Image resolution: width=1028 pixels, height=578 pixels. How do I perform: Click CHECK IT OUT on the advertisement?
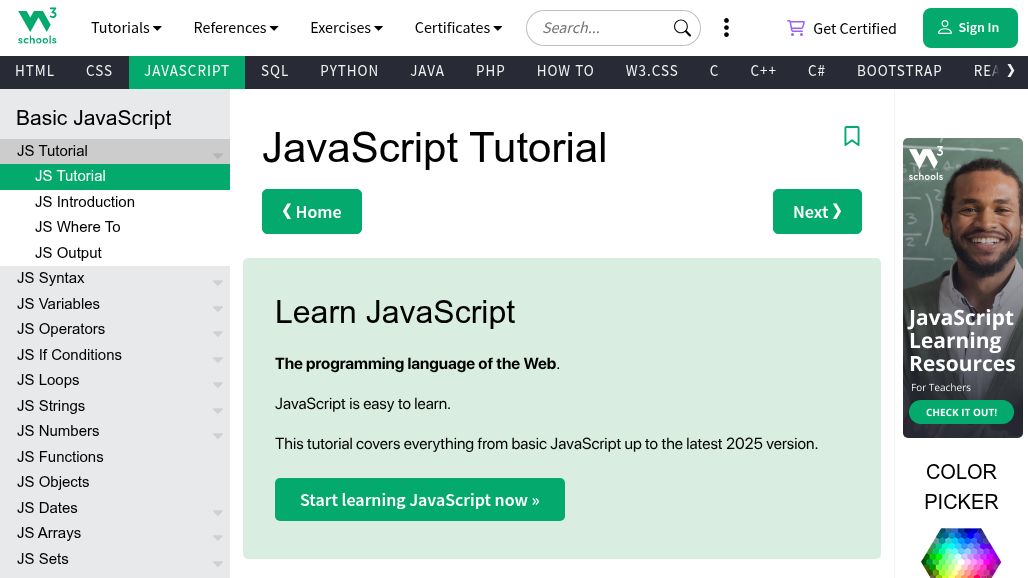960,412
